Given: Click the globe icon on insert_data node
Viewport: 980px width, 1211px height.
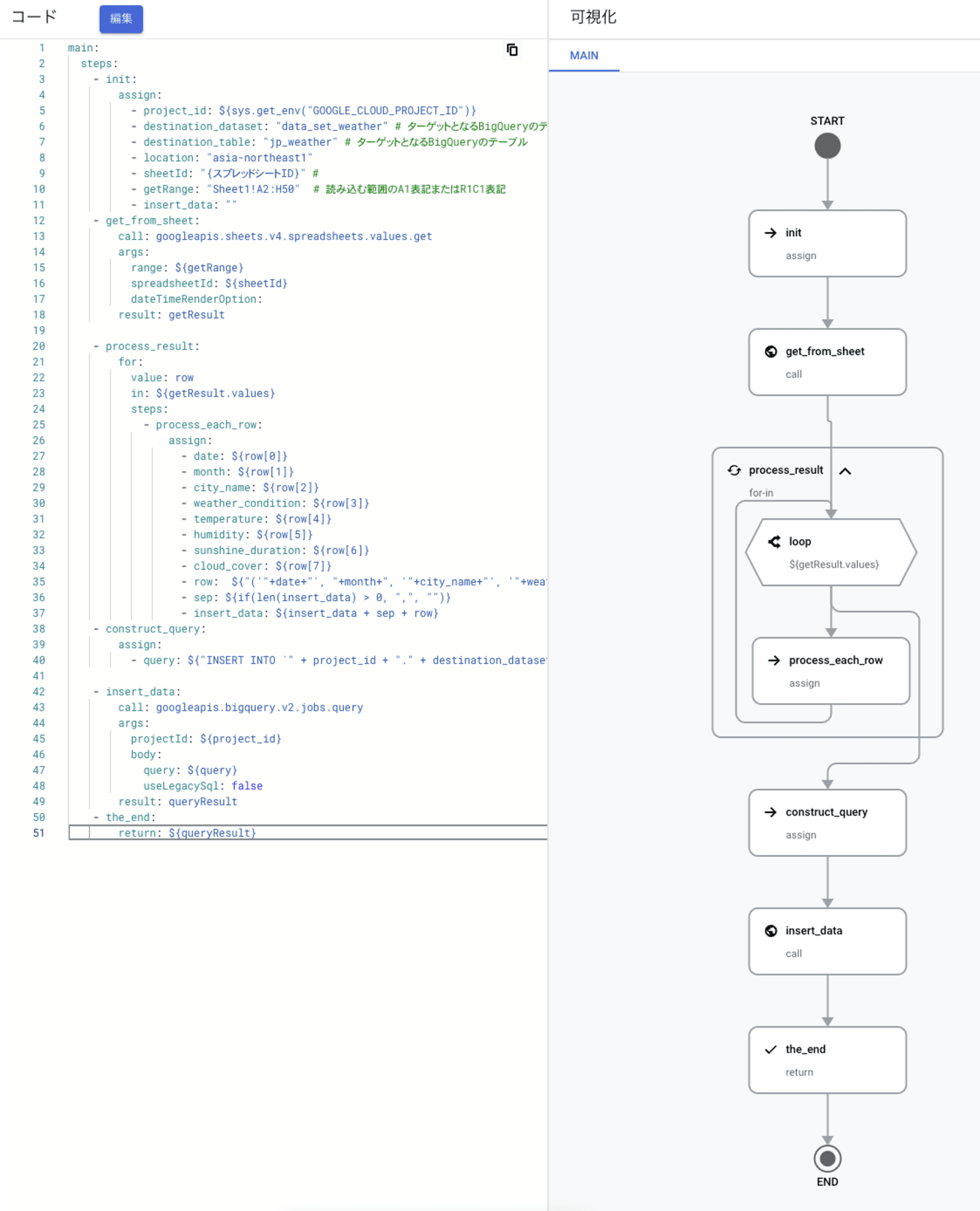Looking at the screenshot, I should pyautogui.click(x=770, y=931).
